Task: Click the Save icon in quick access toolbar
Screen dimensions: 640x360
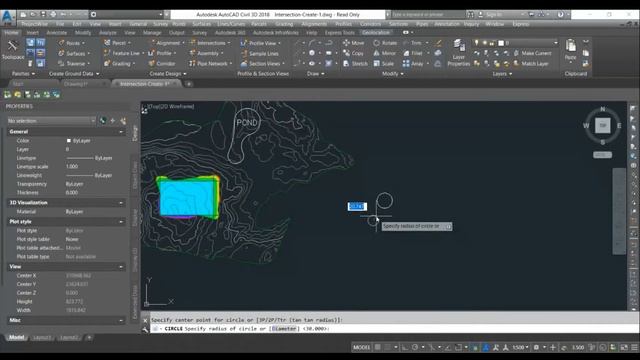Action: 43,14
